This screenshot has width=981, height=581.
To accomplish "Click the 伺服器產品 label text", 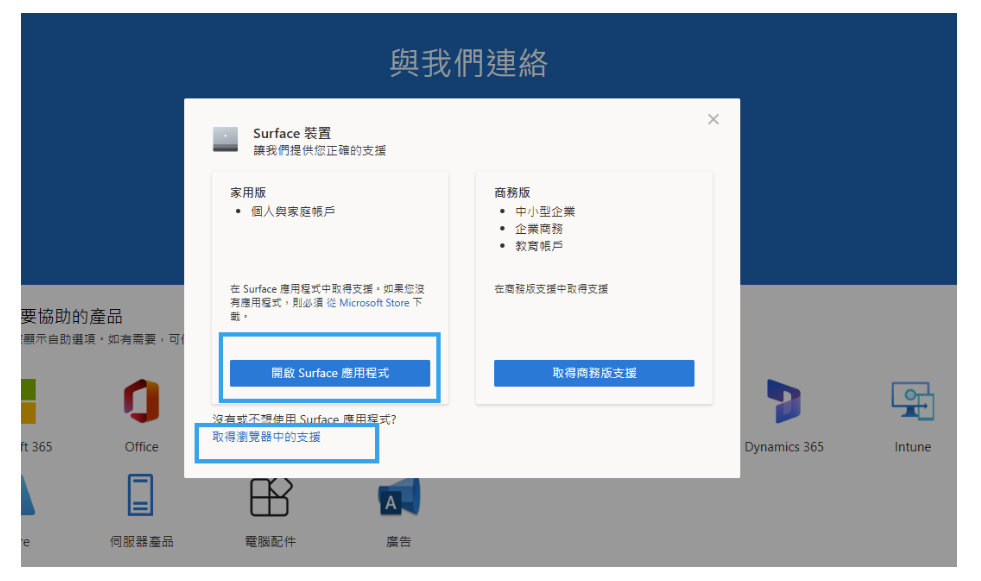I will [141, 541].
